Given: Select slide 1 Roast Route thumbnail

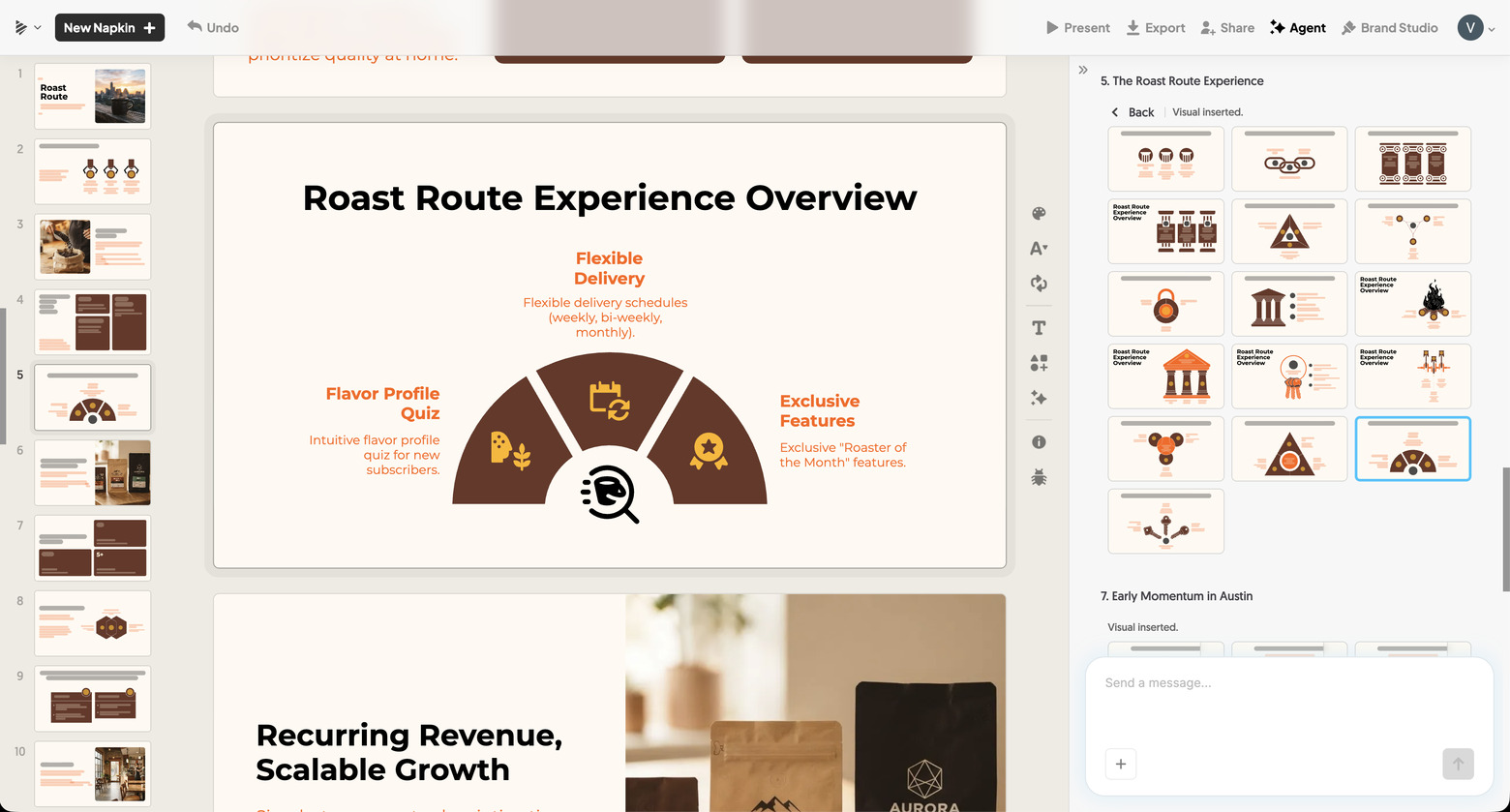Looking at the screenshot, I should tap(93, 96).
